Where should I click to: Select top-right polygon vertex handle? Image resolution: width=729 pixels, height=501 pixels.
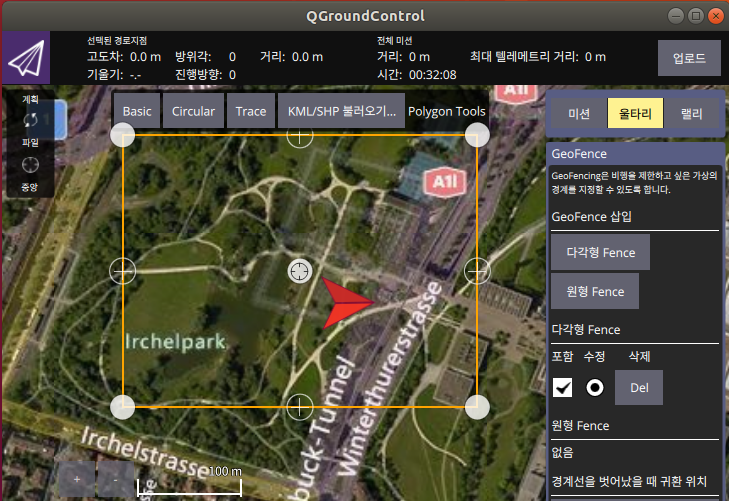point(477,135)
